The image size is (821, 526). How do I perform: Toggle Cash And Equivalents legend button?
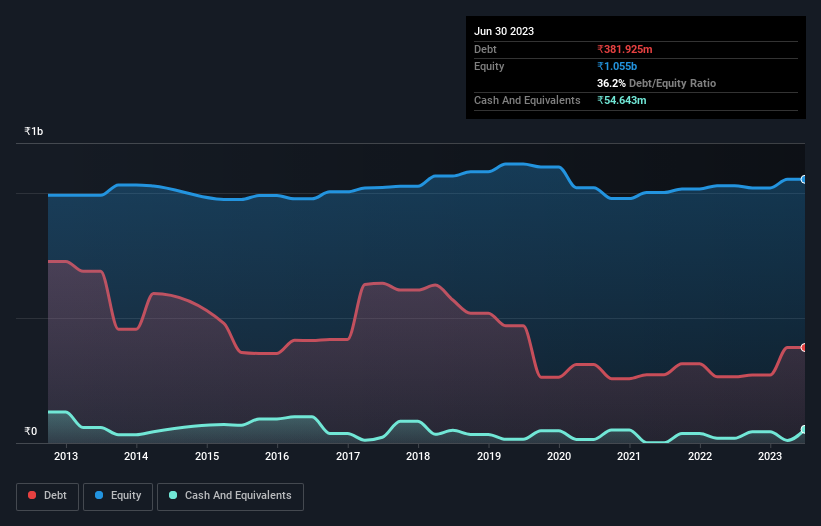230,496
